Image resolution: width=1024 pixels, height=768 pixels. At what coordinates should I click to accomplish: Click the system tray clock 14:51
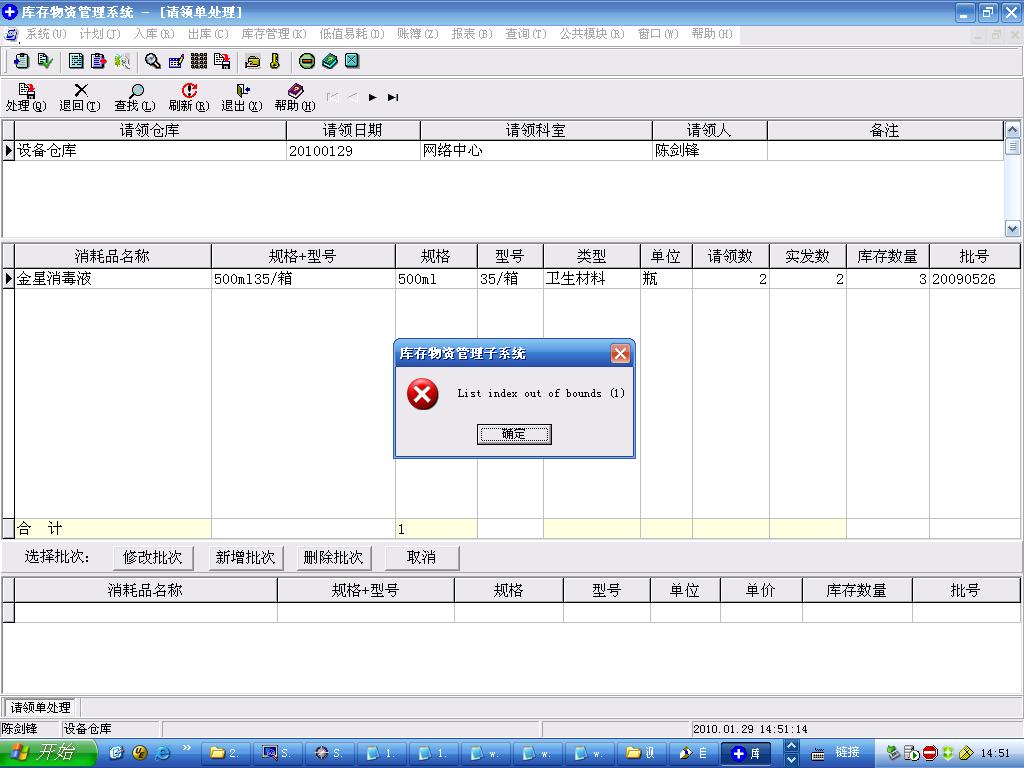995,753
